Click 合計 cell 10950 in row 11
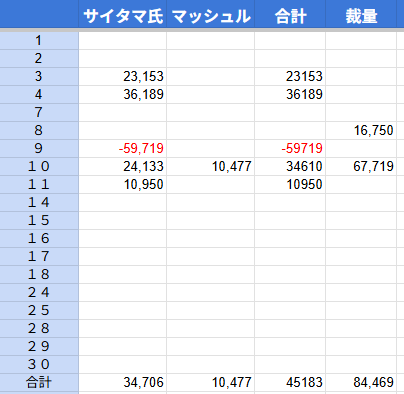This screenshot has height=394, width=404. [x=290, y=185]
